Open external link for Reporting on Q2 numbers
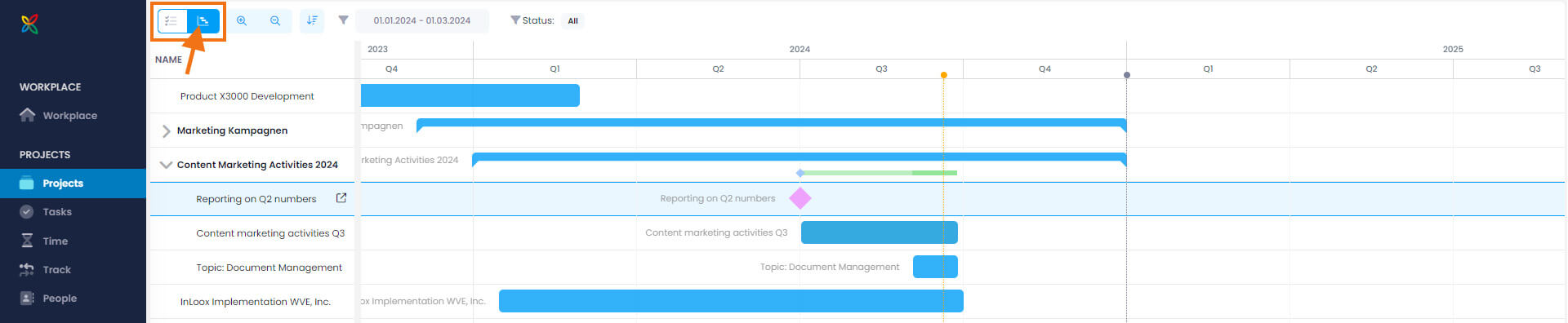This screenshot has height=323, width=1568. 341,198
